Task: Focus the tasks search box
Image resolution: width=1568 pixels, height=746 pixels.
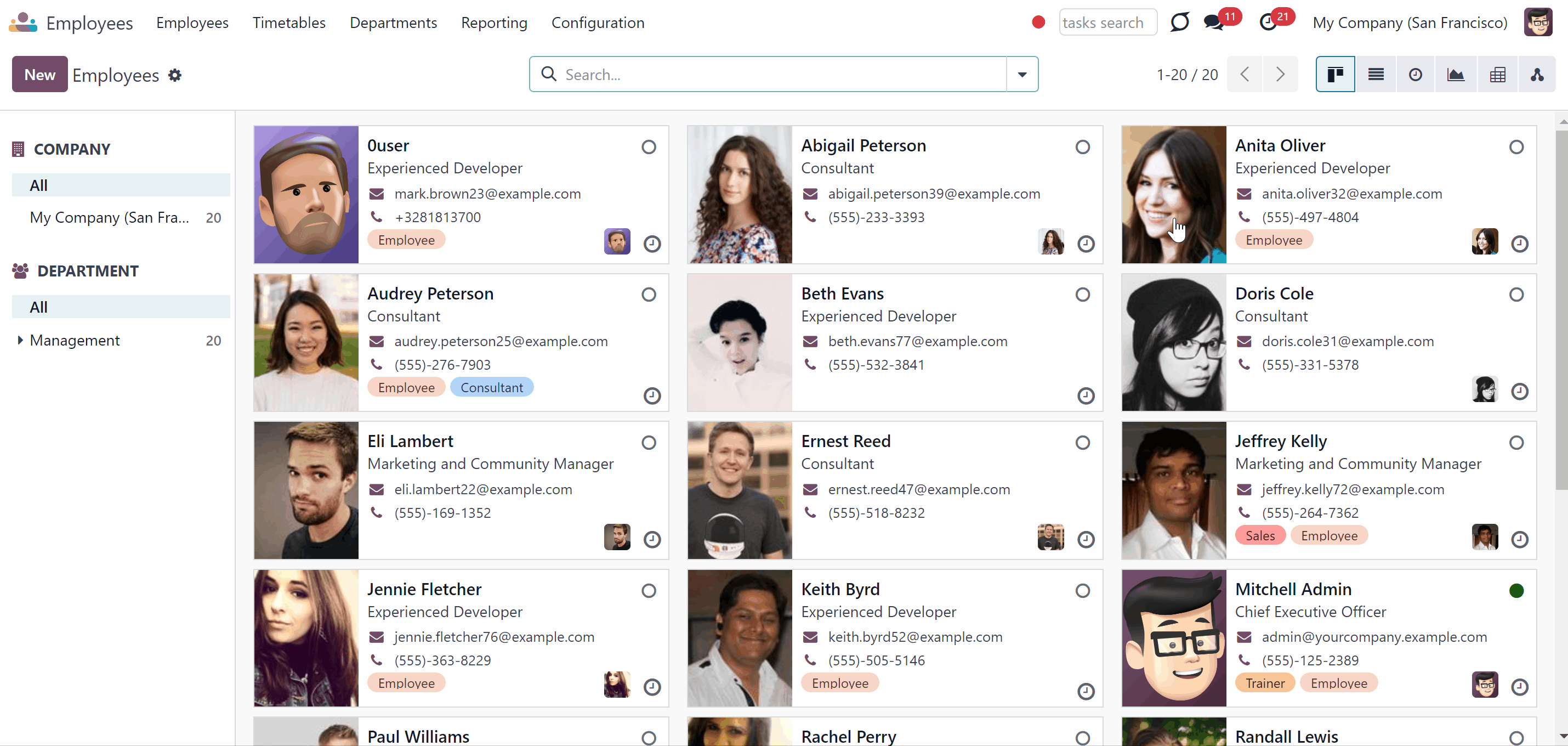Action: (x=1107, y=22)
